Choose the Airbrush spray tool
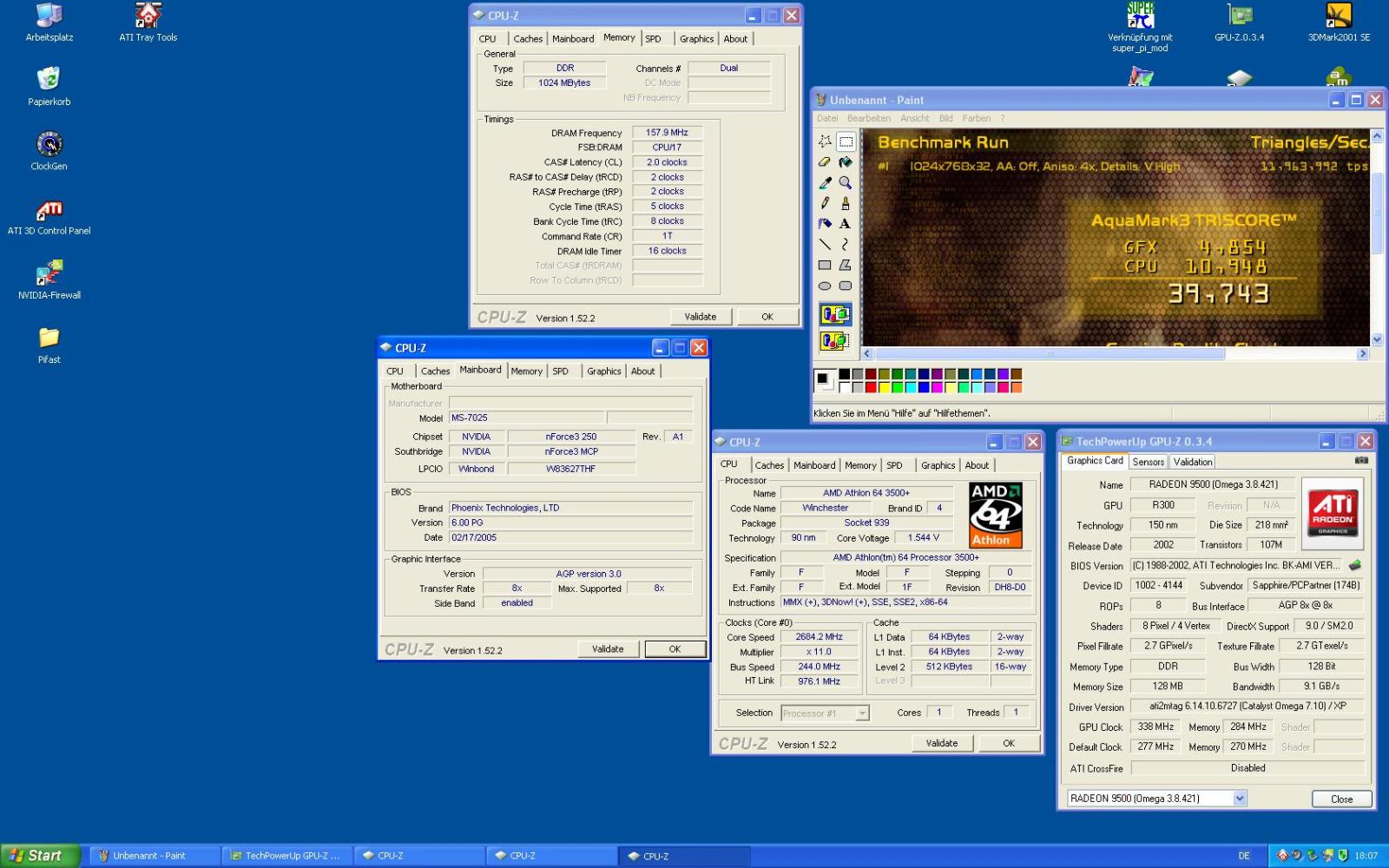The image size is (1389, 868). pos(825,224)
